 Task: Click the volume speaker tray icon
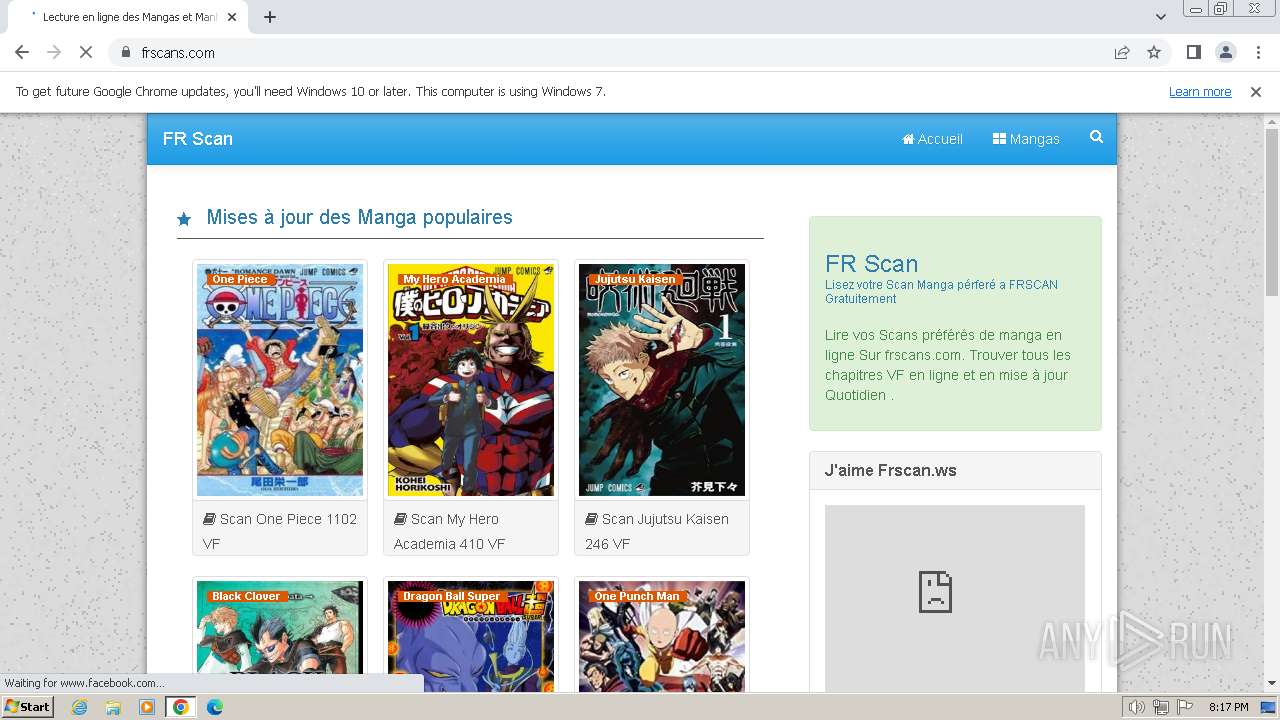tap(1136, 707)
